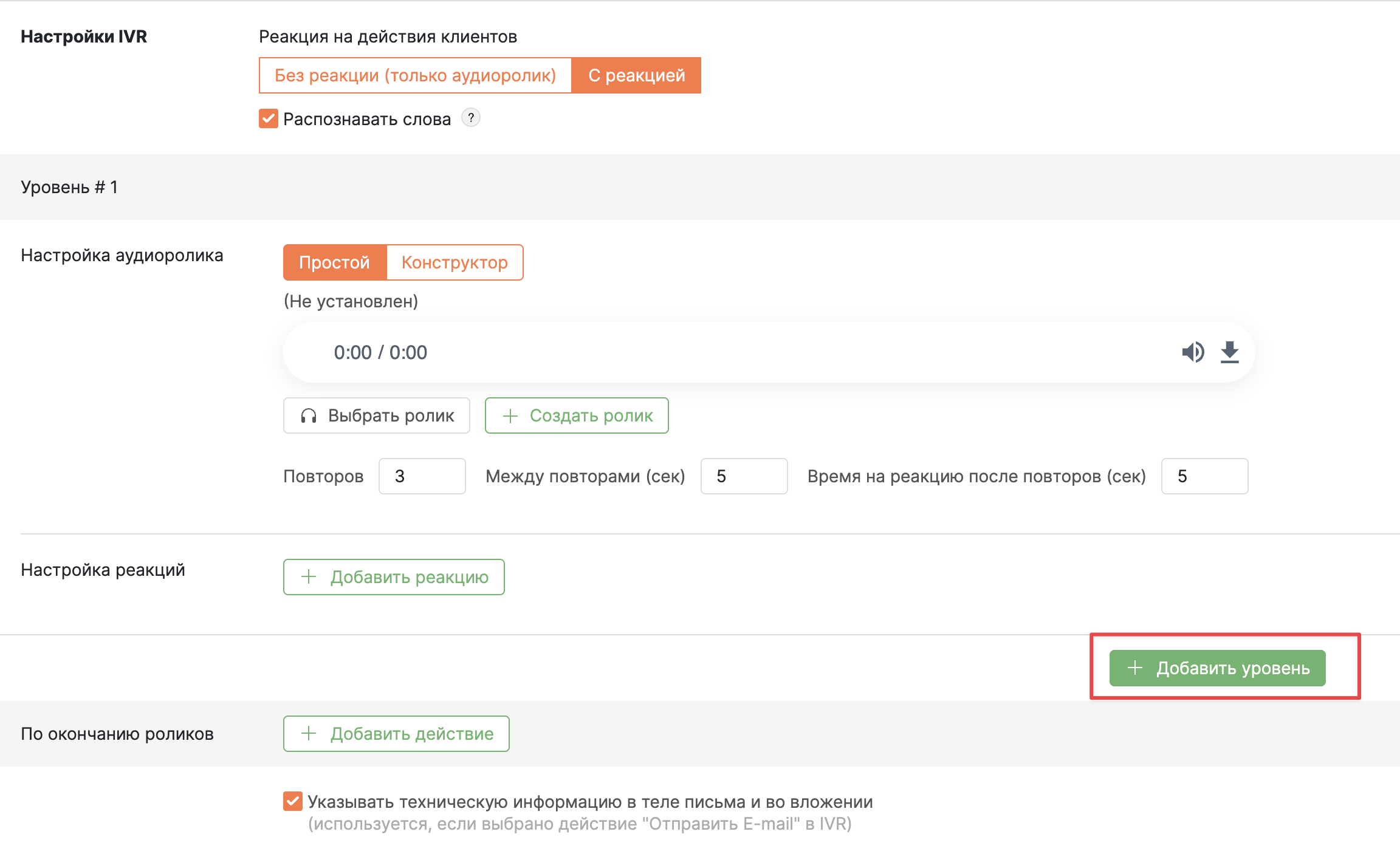Toggle Указывать техническую информацию checkbox
The image size is (1400, 854).
pyautogui.click(x=293, y=801)
